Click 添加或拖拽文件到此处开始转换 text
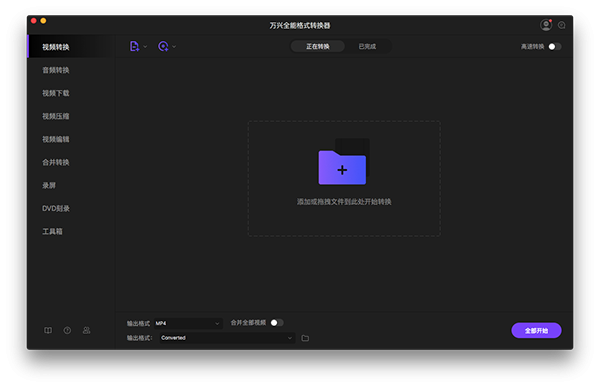 [x=344, y=202]
